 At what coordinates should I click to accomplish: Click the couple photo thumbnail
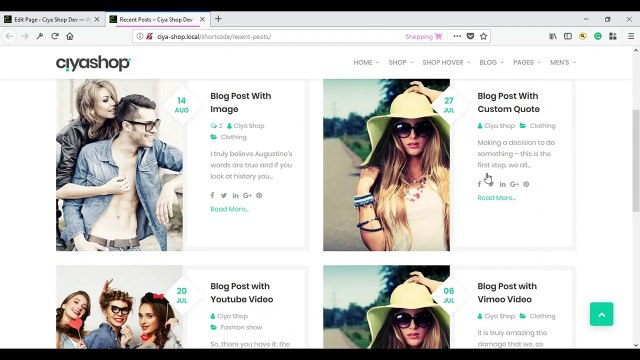click(x=119, y=165)
